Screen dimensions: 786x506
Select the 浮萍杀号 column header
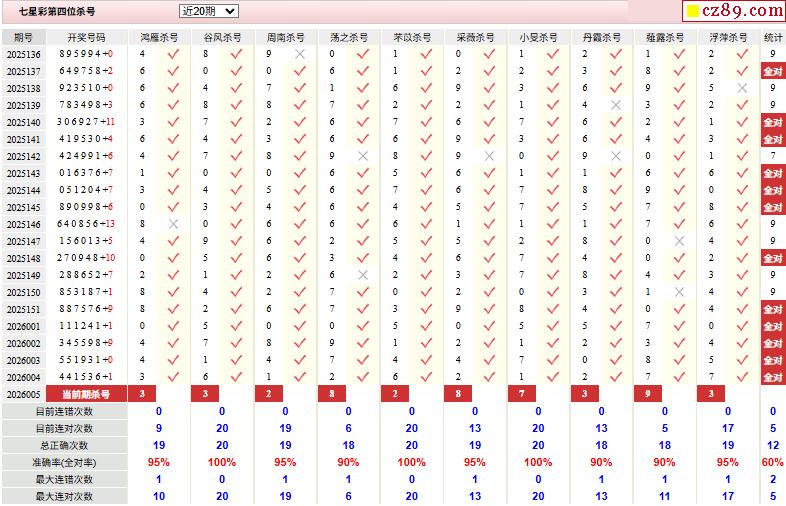pos(728,37)
